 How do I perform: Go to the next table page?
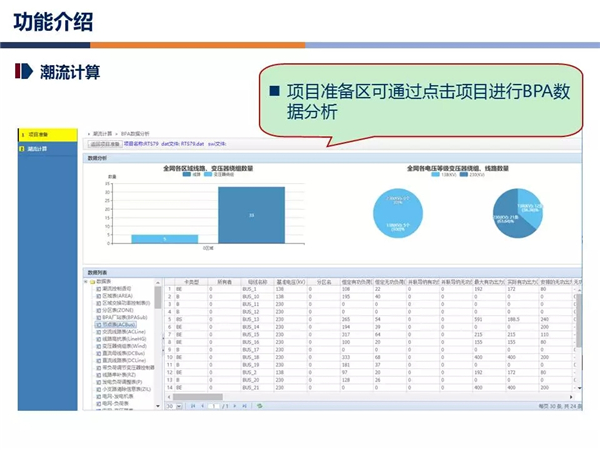click(236, 406)
